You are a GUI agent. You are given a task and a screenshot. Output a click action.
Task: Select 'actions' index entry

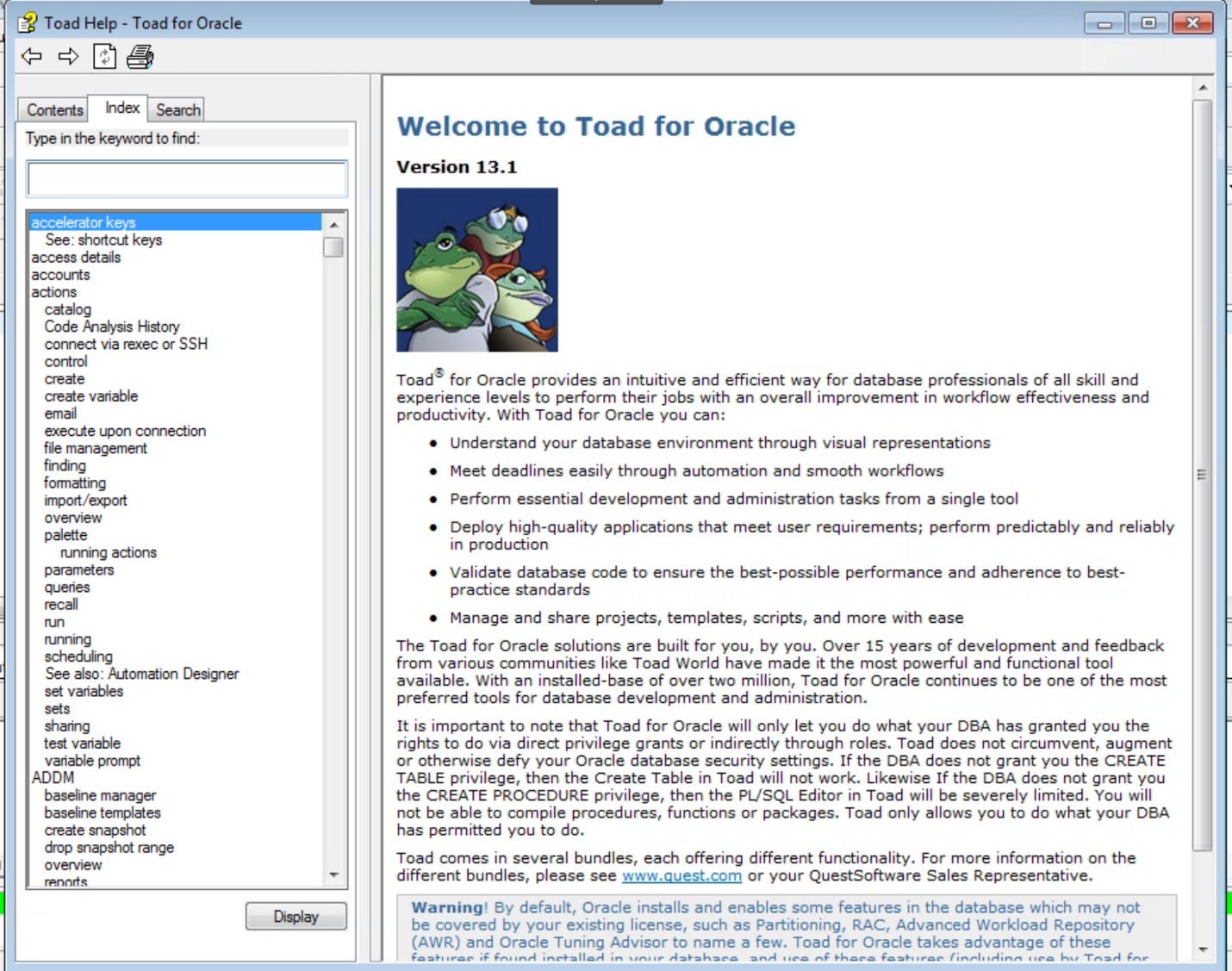point(54,292)
